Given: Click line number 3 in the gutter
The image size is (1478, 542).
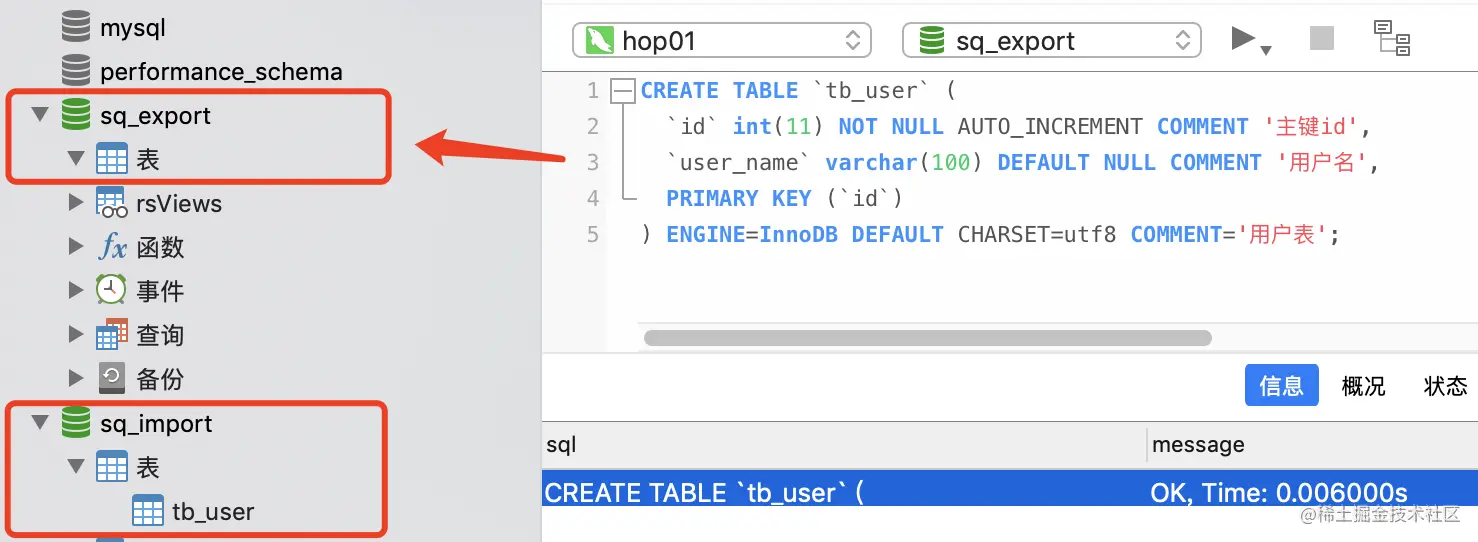Looking at the screenshot, I should (593, 163).
